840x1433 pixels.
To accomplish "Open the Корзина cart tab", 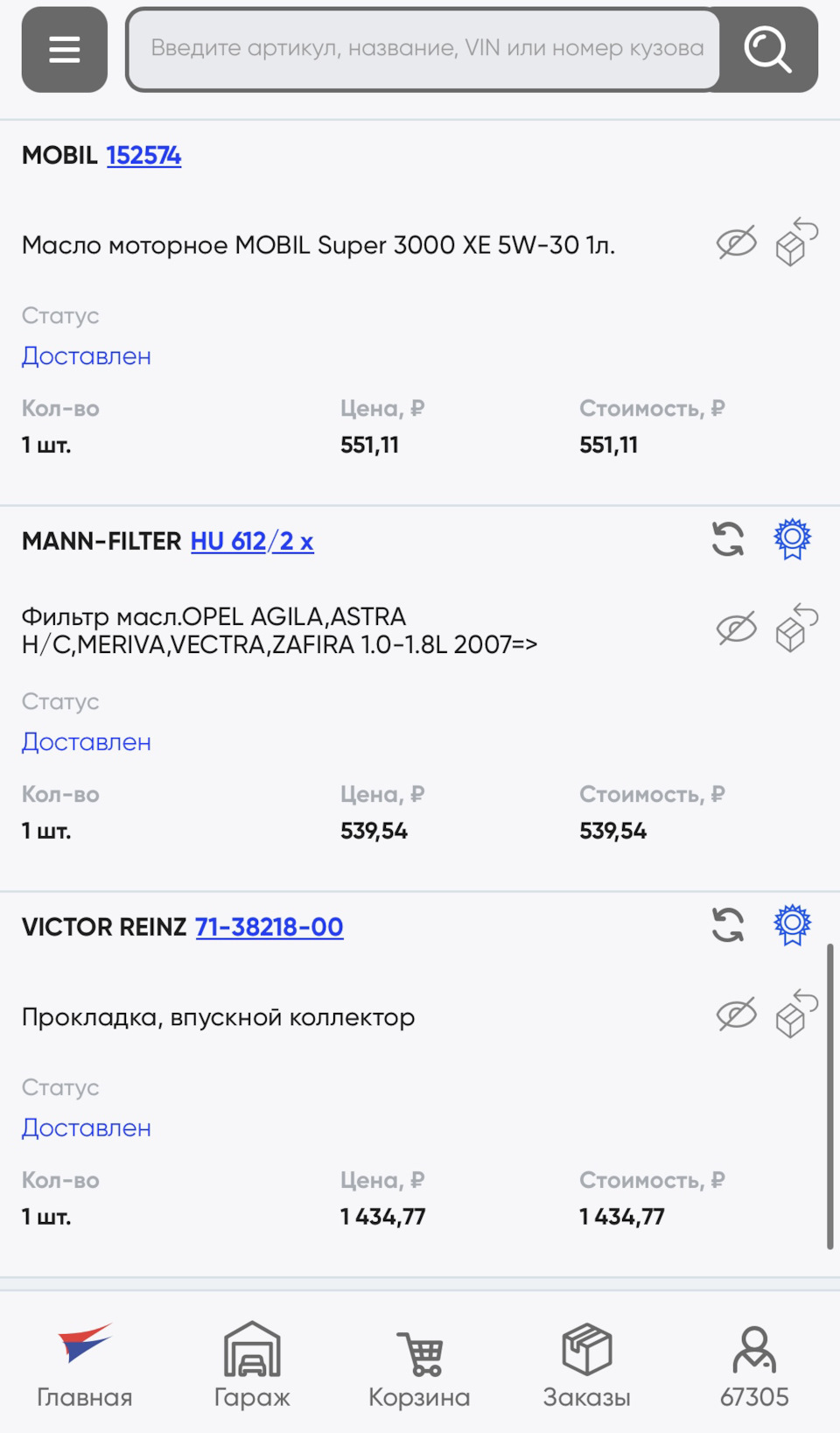I will point(419,1366).
